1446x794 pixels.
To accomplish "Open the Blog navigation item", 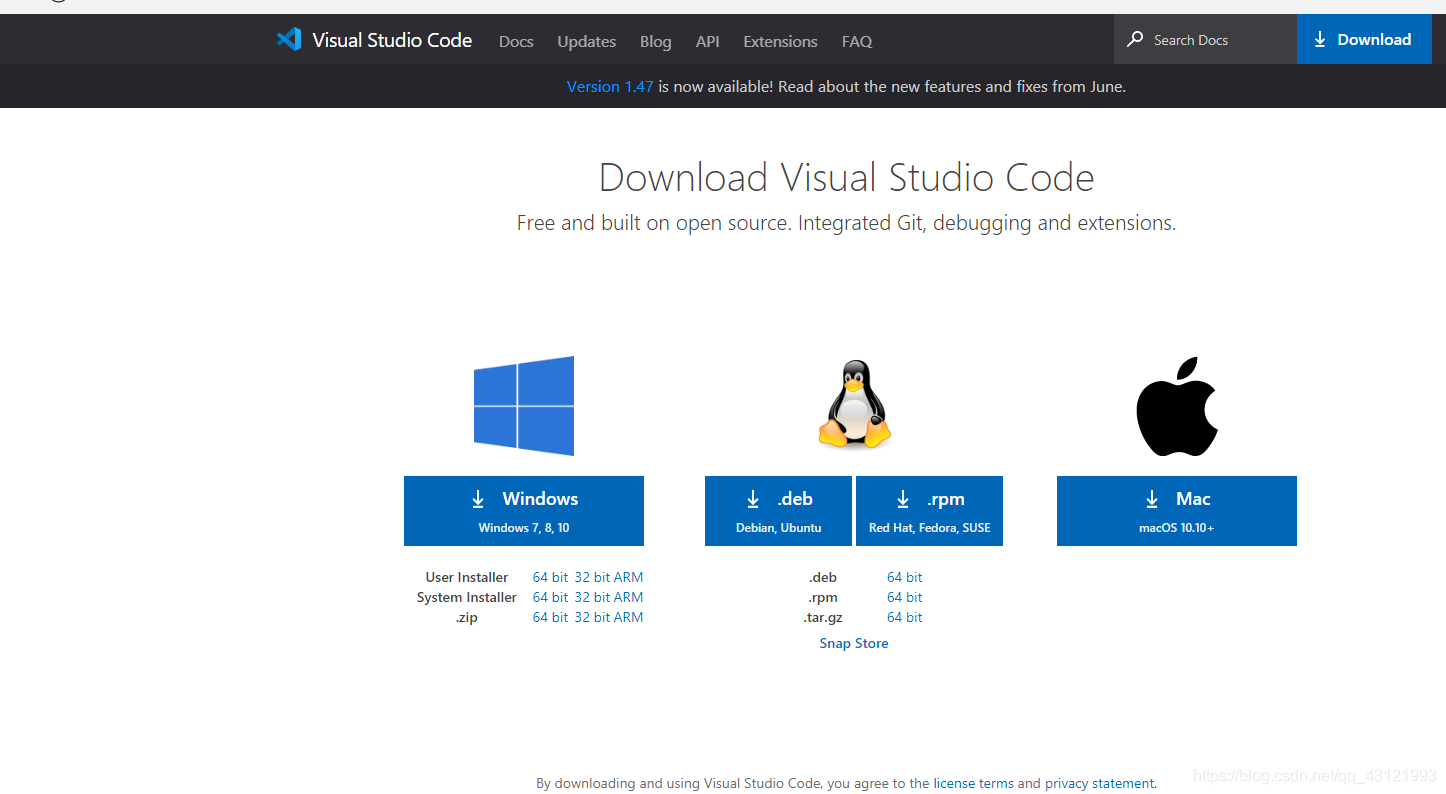I will click(x=656, y=41).
